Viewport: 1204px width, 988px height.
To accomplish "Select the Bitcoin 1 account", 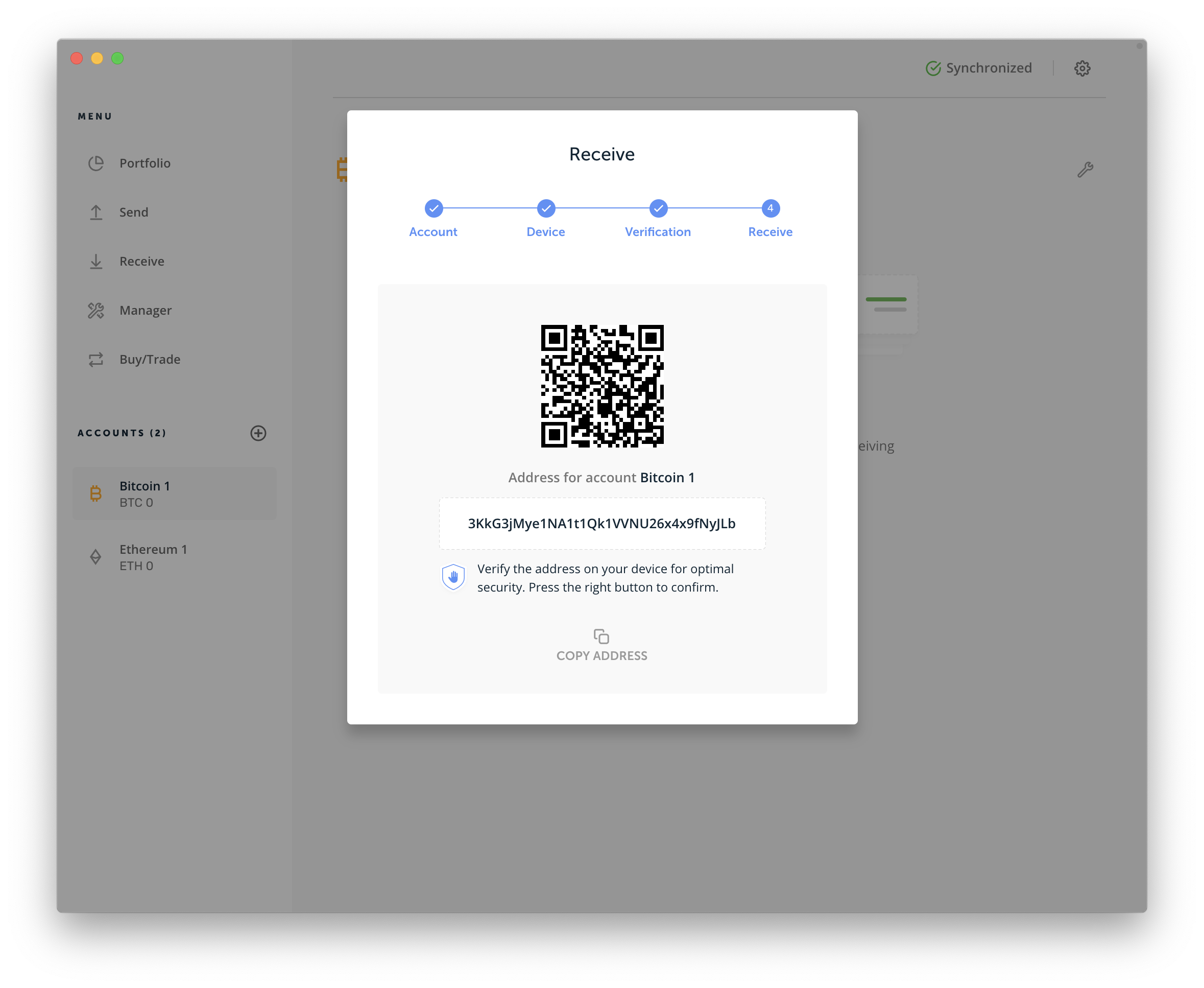I will pos(175,493).
